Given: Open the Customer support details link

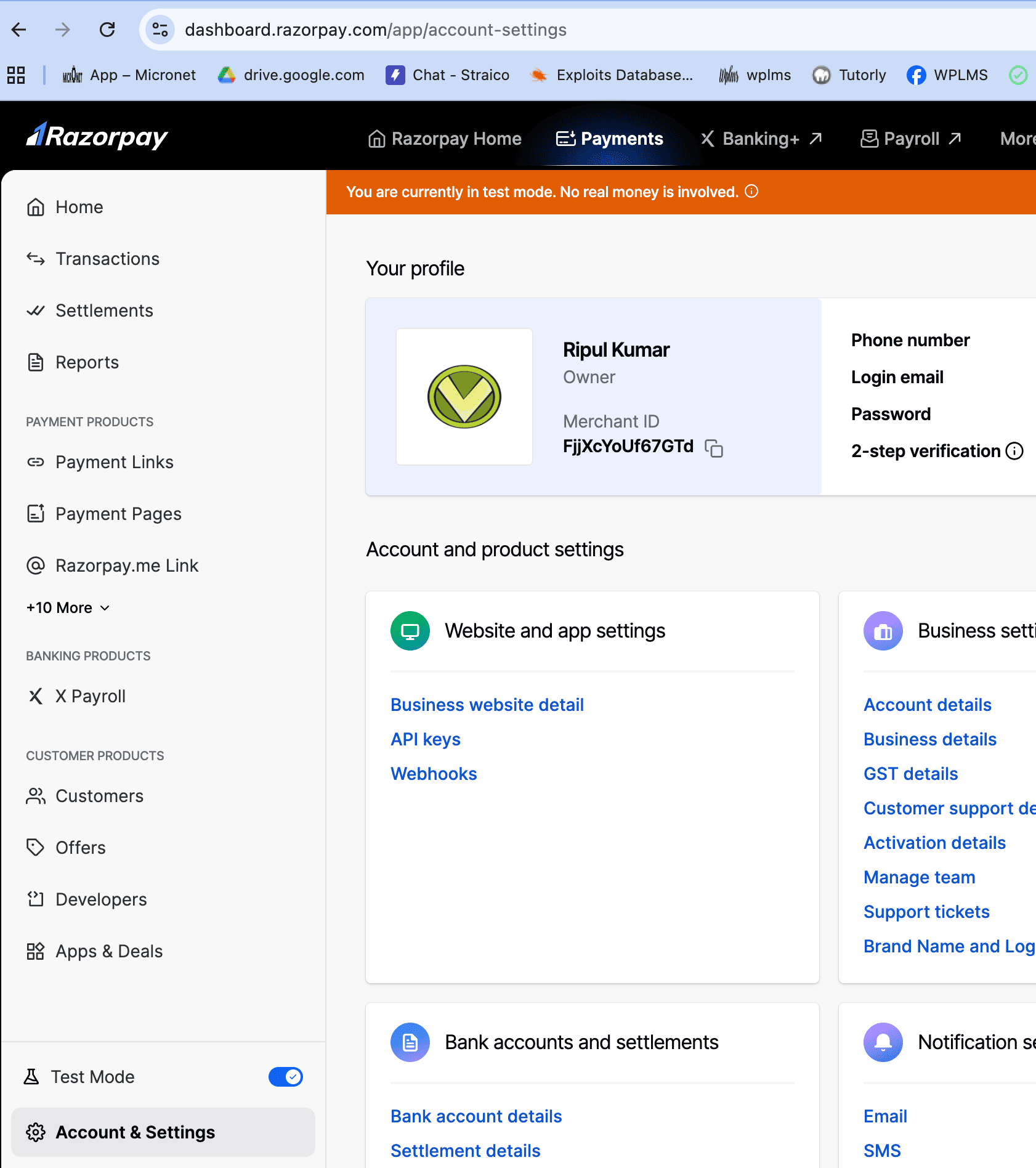Looking at the screenshot, I should point(950,808).
